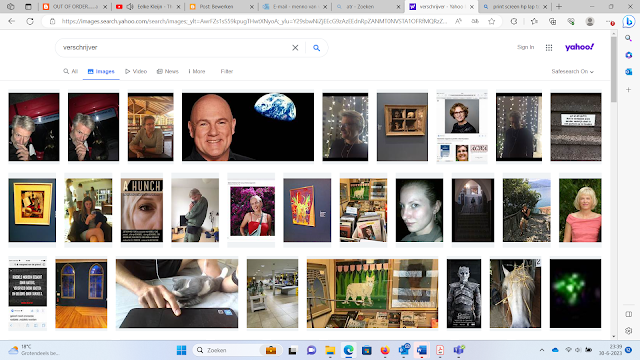Open the OUT OF ORDER browser tab

74,7
